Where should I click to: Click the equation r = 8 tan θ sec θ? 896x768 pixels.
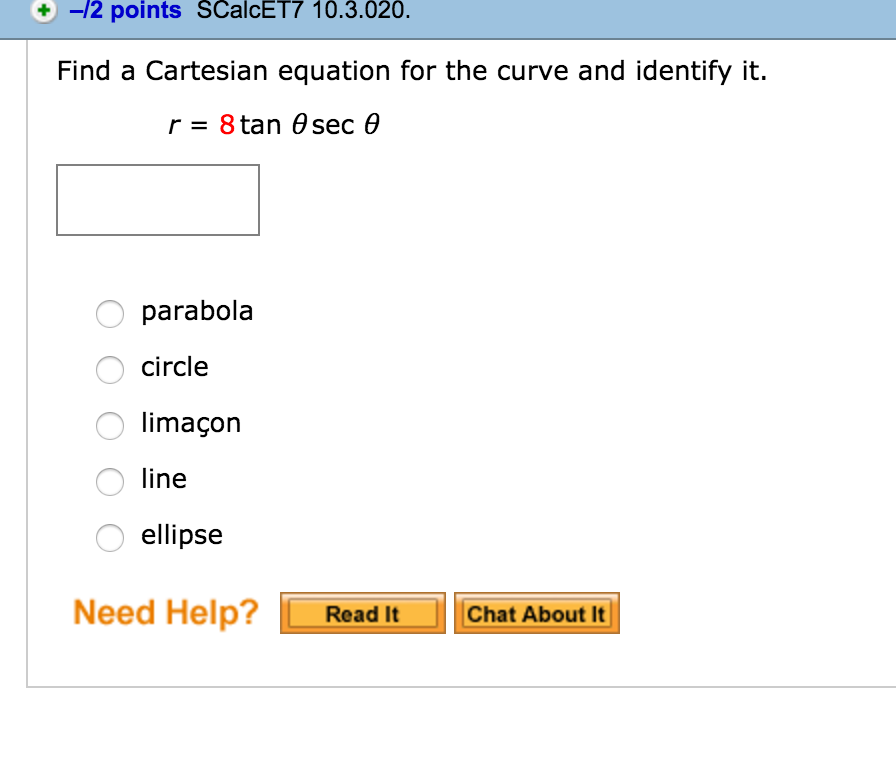[x=272, y=124]
